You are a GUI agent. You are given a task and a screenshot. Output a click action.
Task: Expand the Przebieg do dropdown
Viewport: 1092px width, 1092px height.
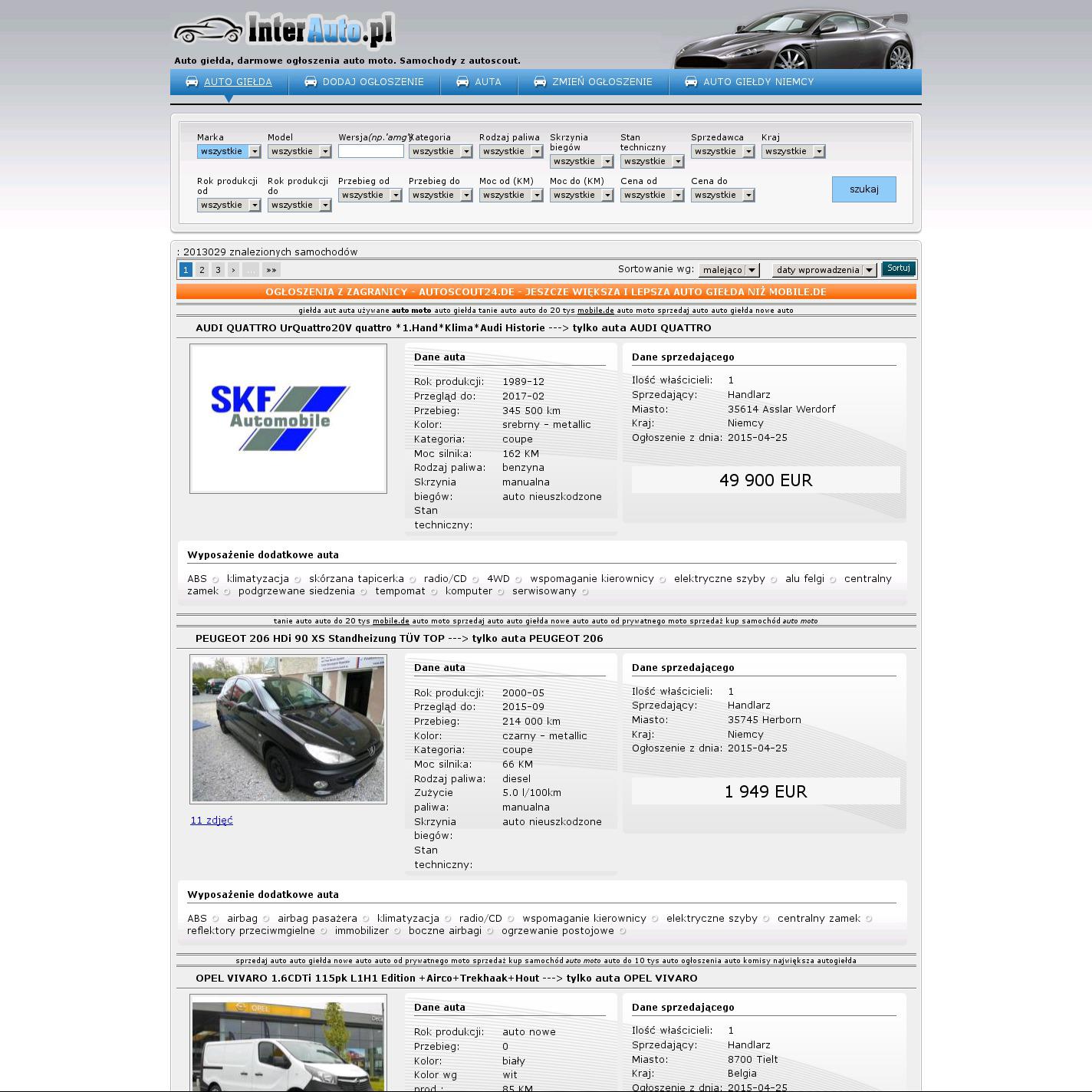[x=440, y=196]
